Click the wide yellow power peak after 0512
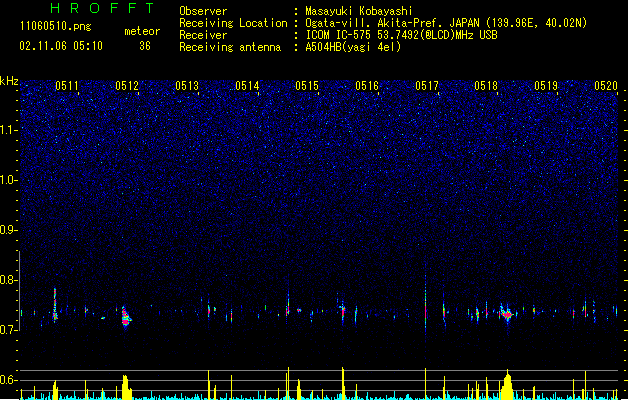The width and height of the screenshot is (629, 400). point(126,388)
